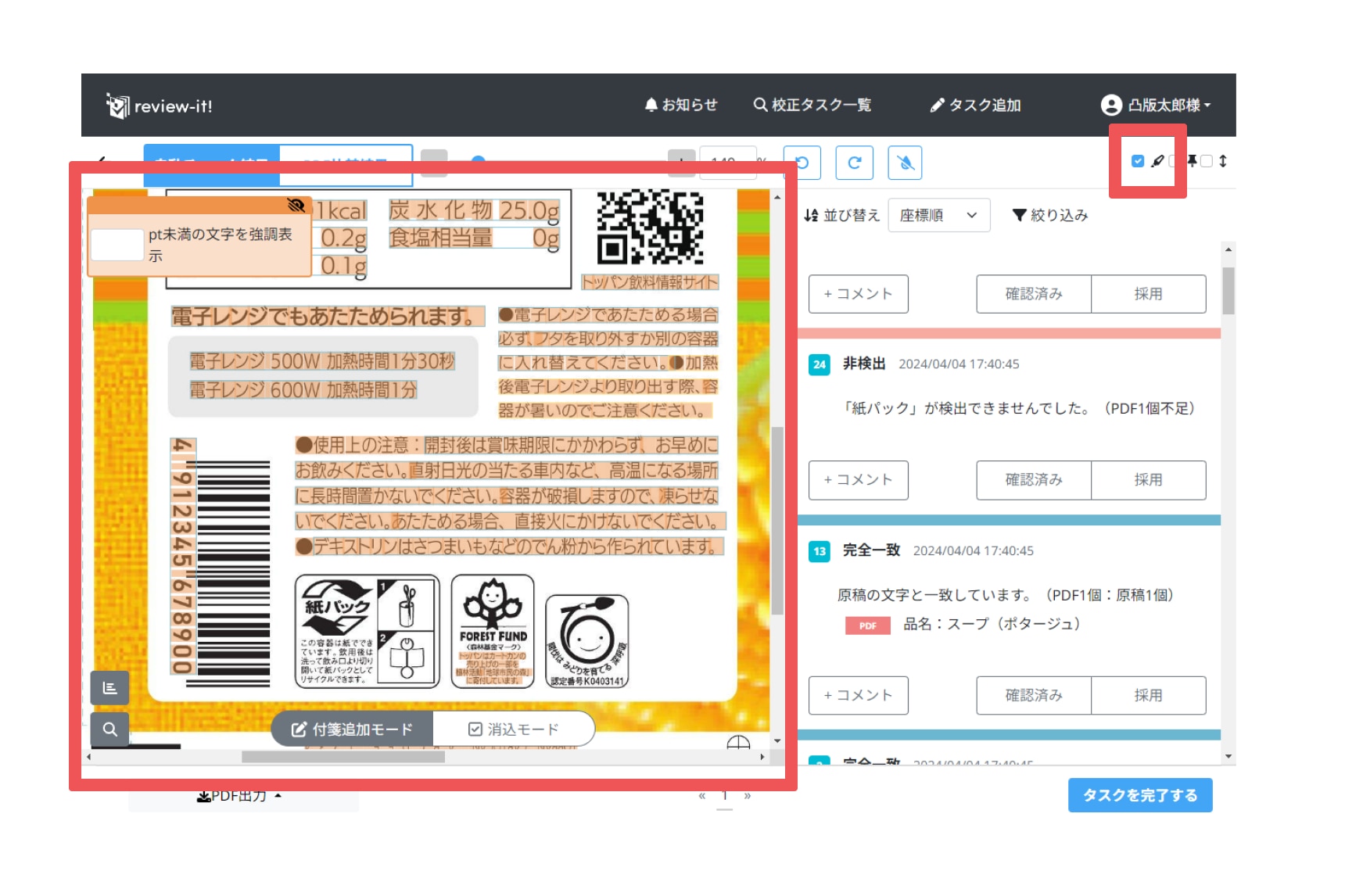Screen dimensions: 1345x896
Task: Uncheck the highlighter checkbox
Action: [x=1138, y=161]
